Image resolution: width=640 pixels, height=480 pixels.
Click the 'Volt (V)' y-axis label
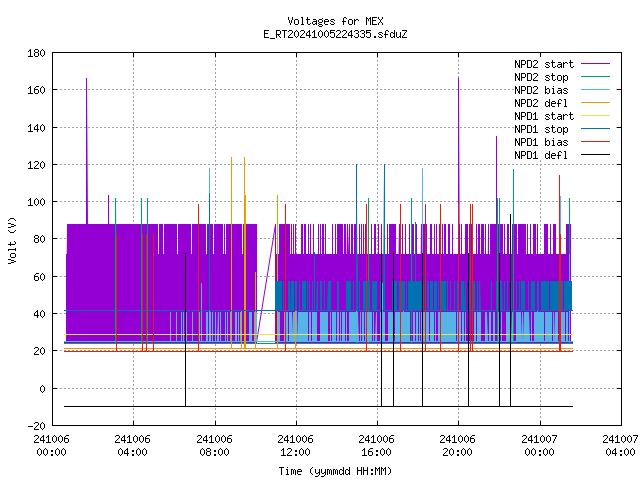pyautogui.click(x=13, y=240)
